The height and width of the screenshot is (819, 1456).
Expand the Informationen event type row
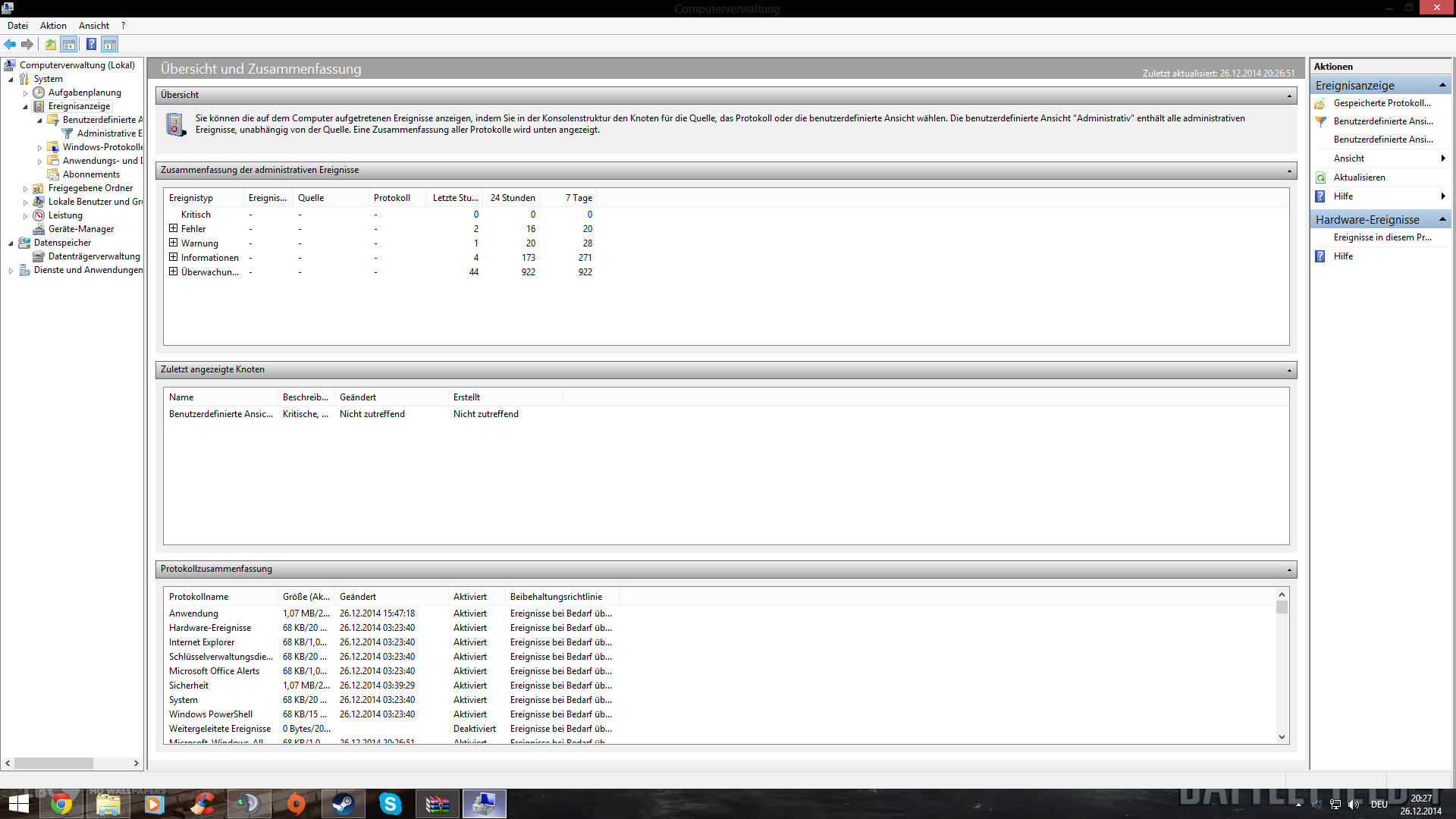pos(173,257)
